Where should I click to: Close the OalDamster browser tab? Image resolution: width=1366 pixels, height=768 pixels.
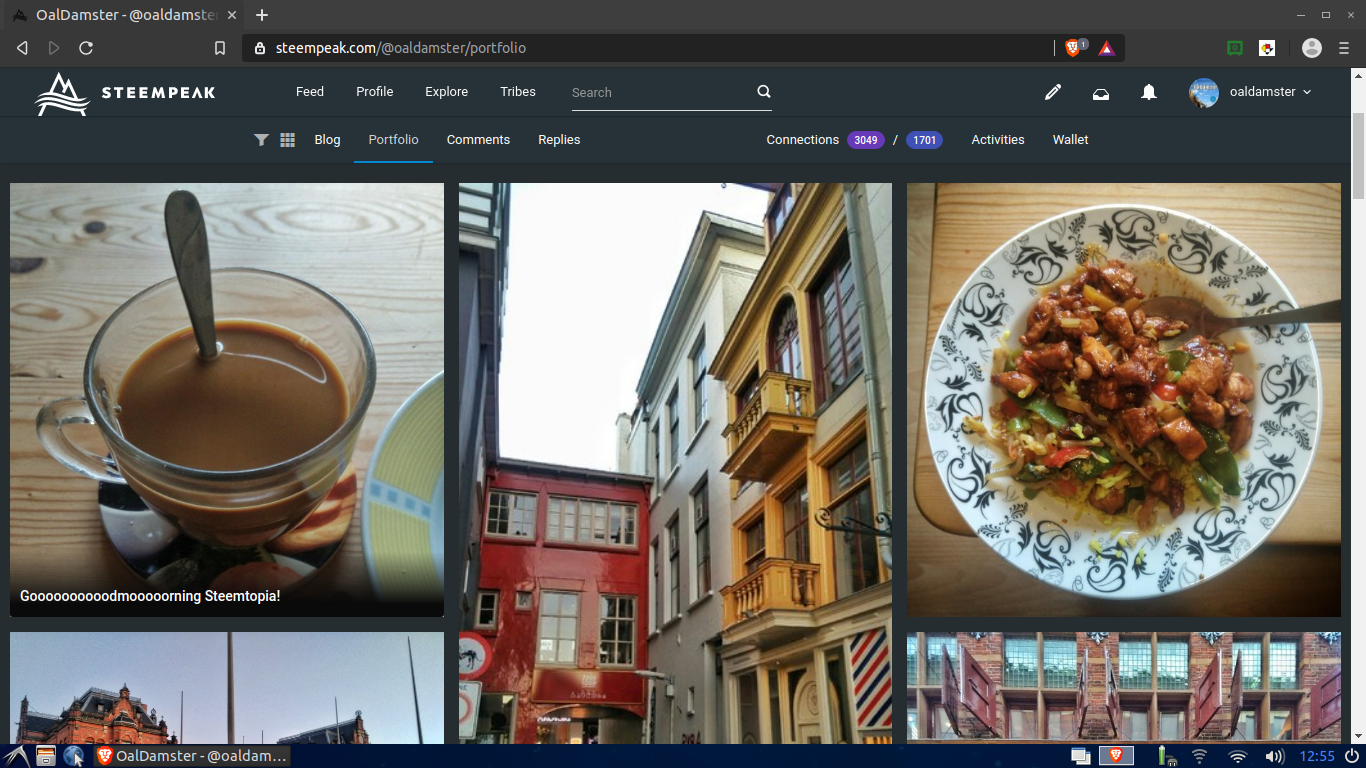pyautogui.click(x=232, y=15)
